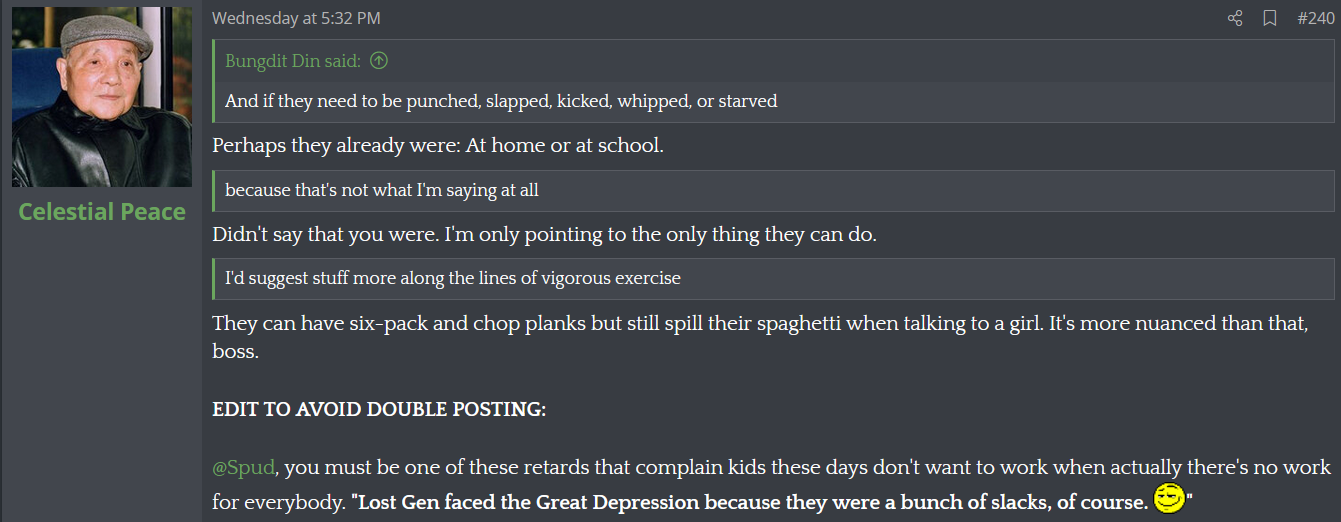Bookmark this post with the bookmark icon
The image size is (1341, 522).
pos(1270,18)
